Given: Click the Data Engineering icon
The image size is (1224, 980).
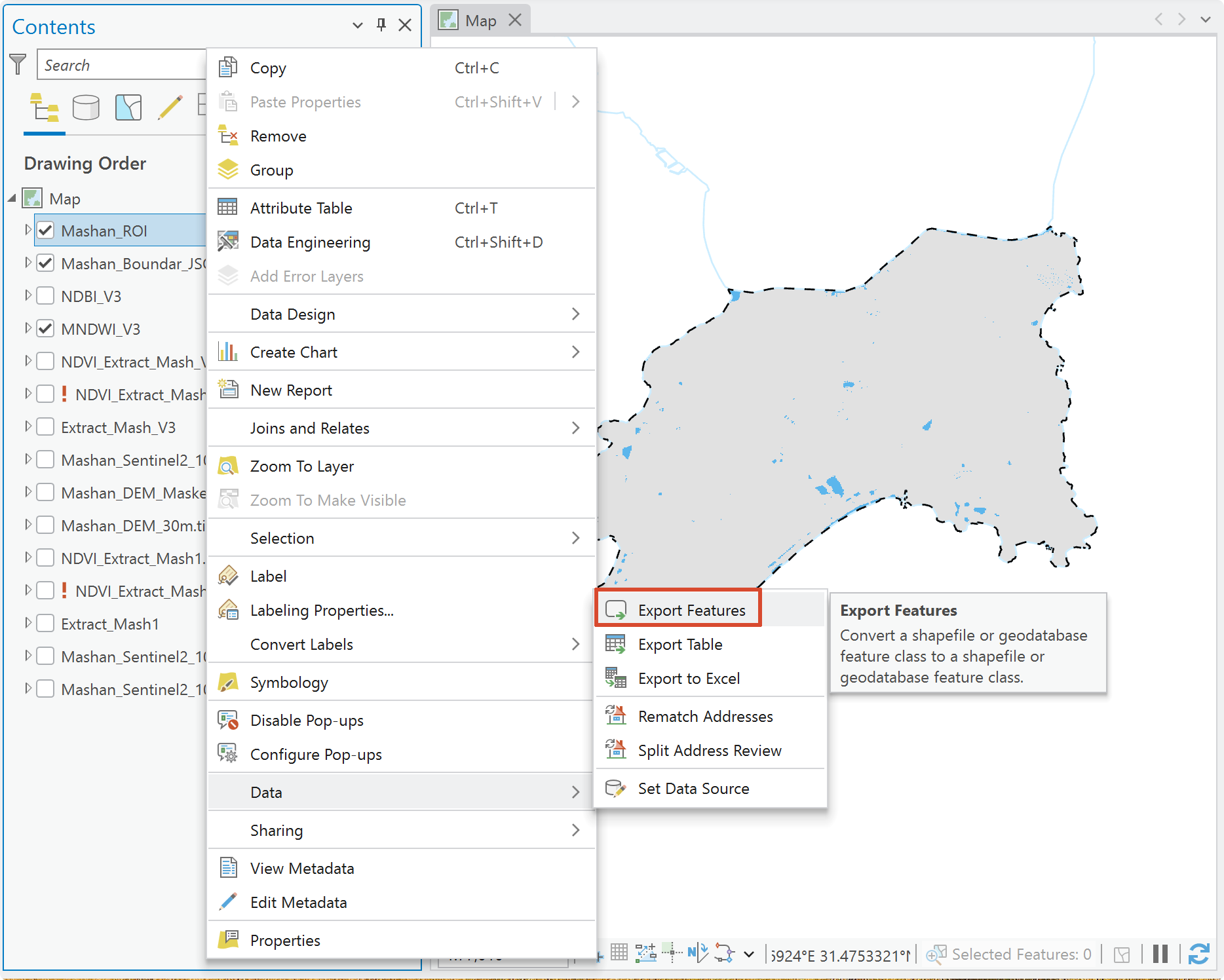Looking at the screenshot, I should tap(227, 242).
